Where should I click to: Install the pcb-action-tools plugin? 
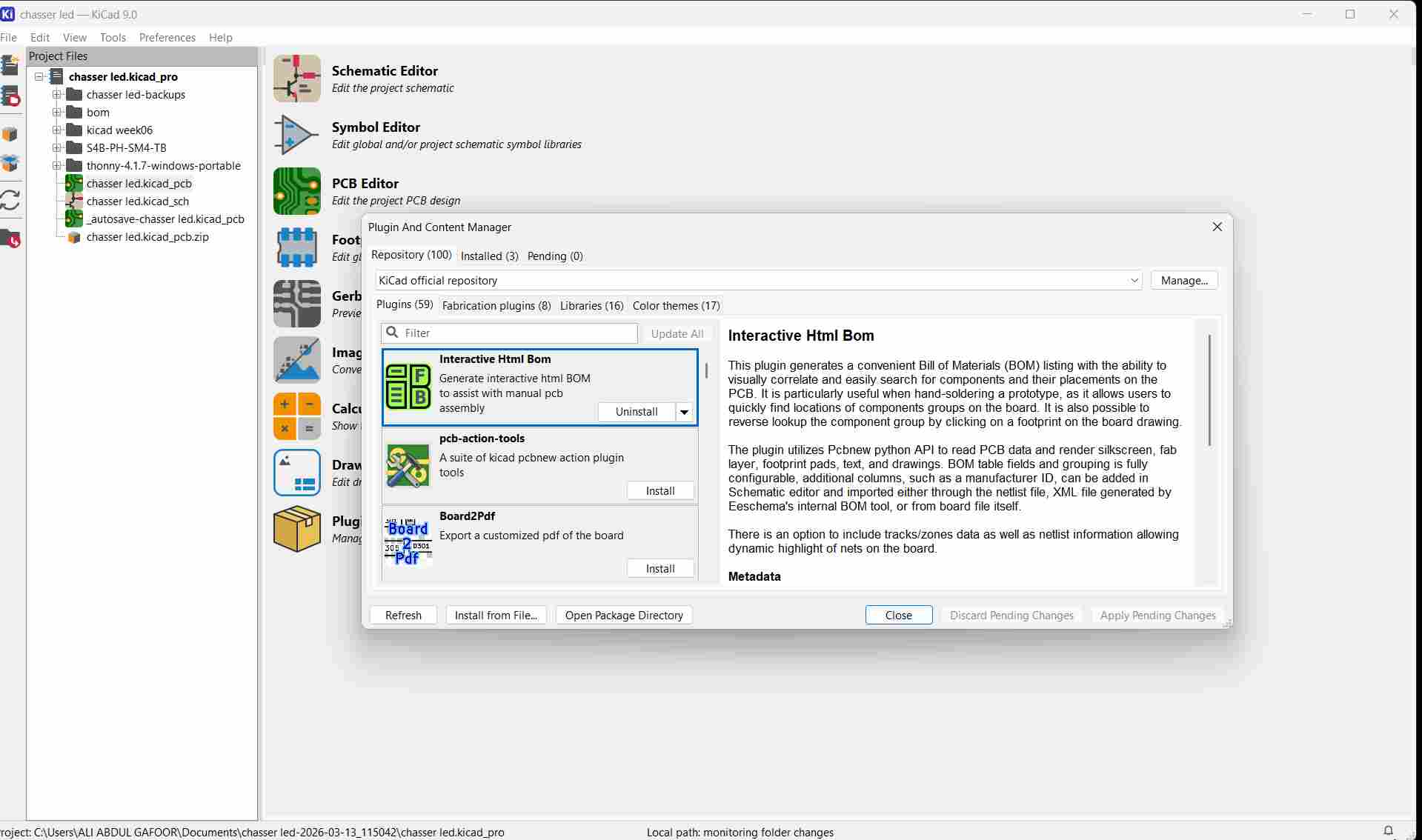(660, 491)
